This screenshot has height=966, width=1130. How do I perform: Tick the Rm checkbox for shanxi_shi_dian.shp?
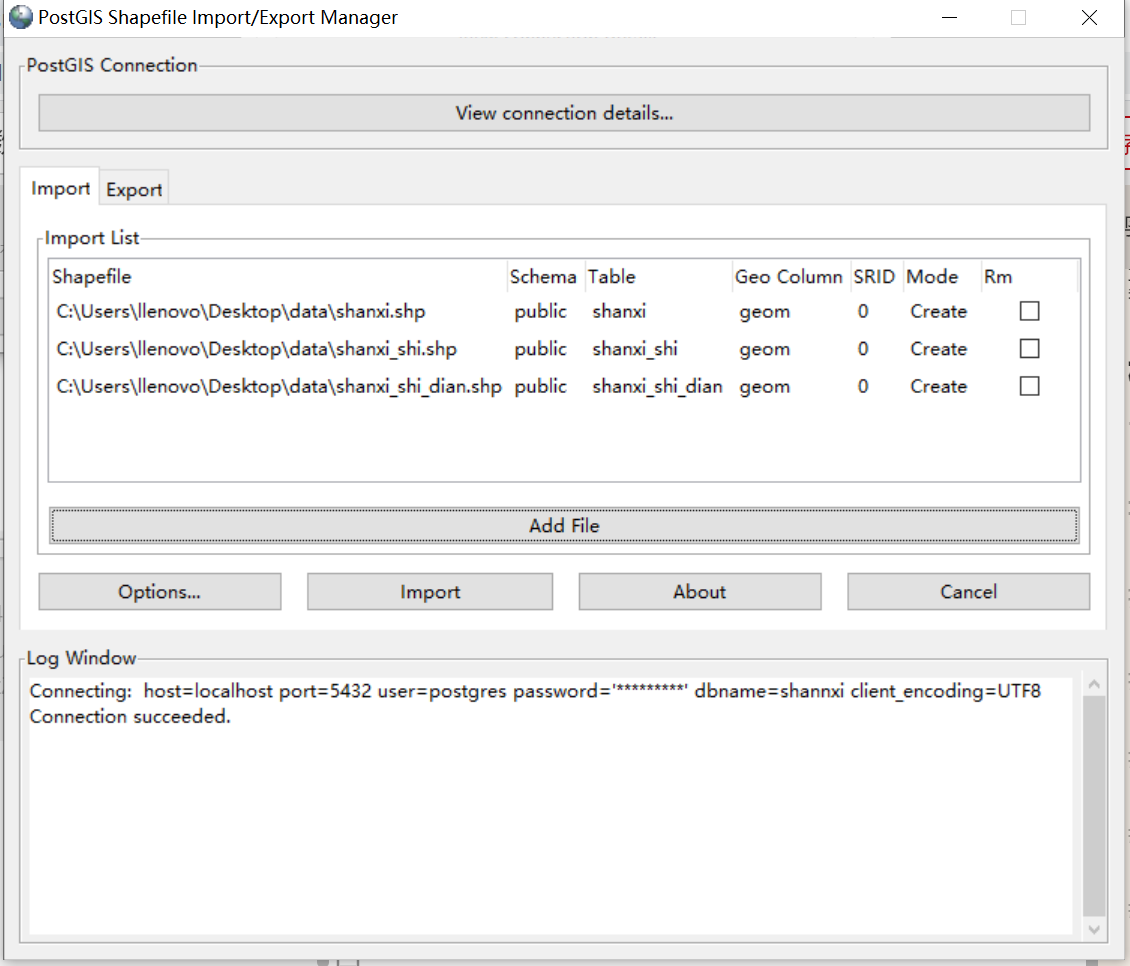[x=1029, y=386]
